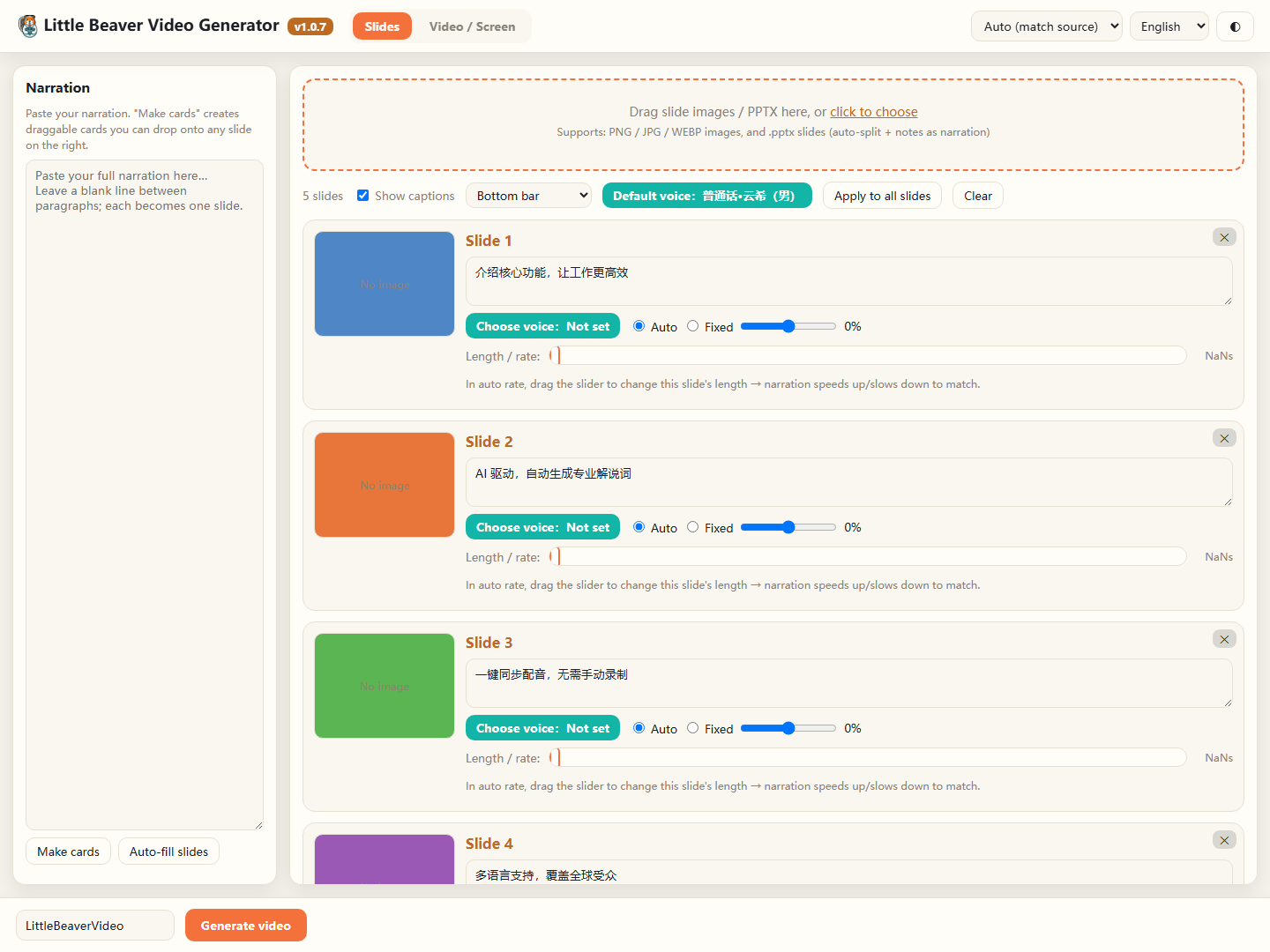The width and height of the screenshot is (1270, 952).
Task: Switch to the Video / Screen tab
Action: [472, 26]
